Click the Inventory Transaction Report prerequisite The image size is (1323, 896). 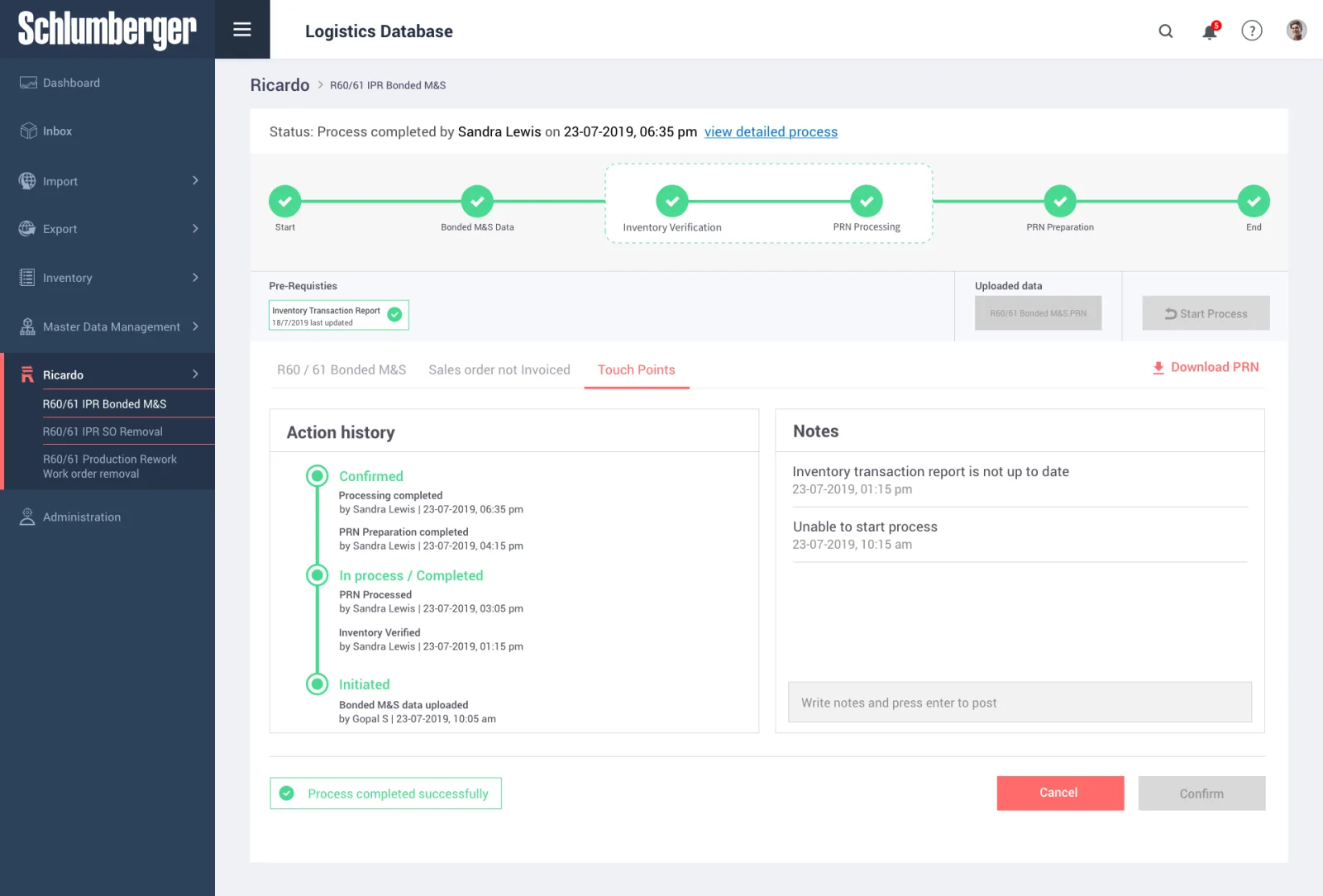(339, 315)
